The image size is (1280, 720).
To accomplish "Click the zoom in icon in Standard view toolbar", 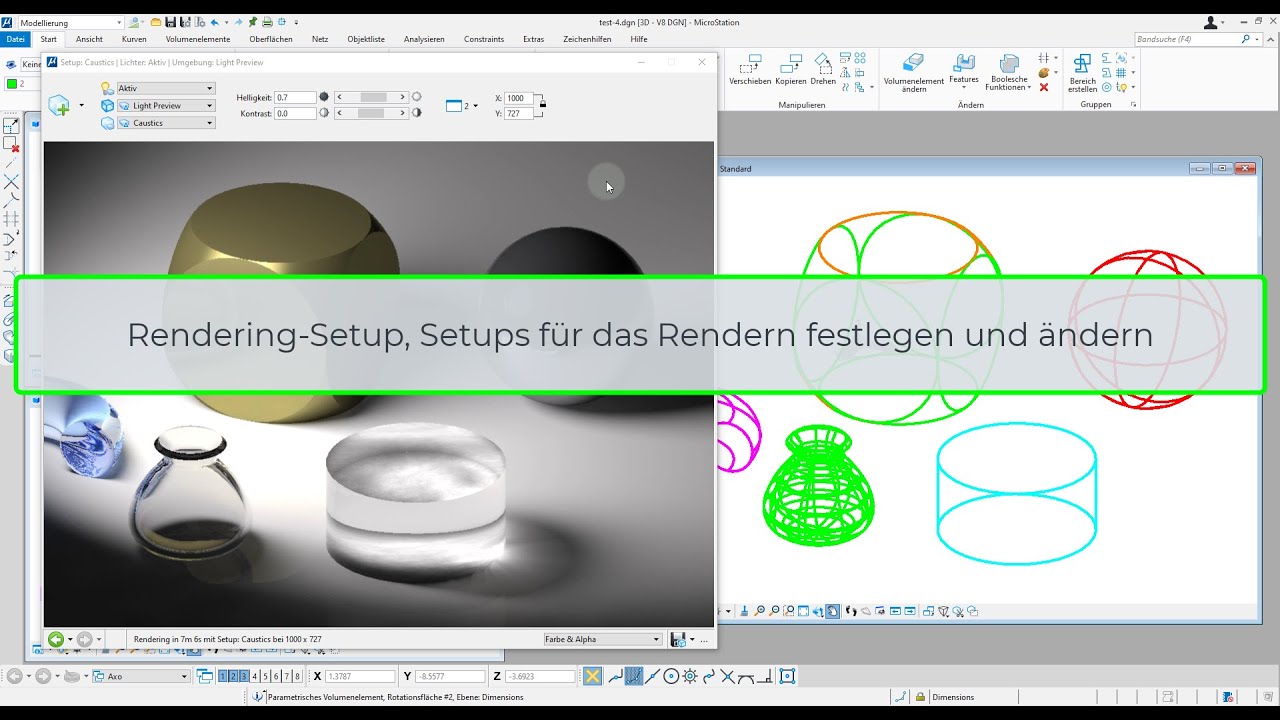I will coord(760,611).
